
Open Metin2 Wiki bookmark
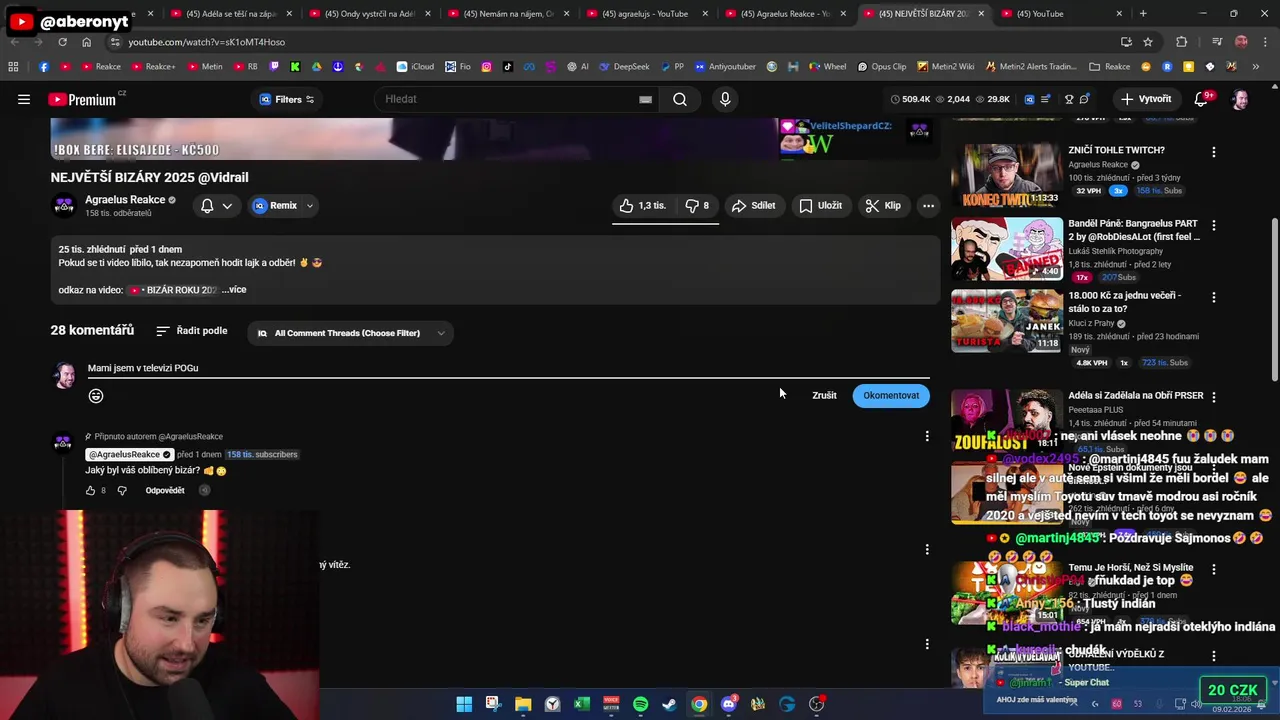pyautogui.click(x=945, y=67)
